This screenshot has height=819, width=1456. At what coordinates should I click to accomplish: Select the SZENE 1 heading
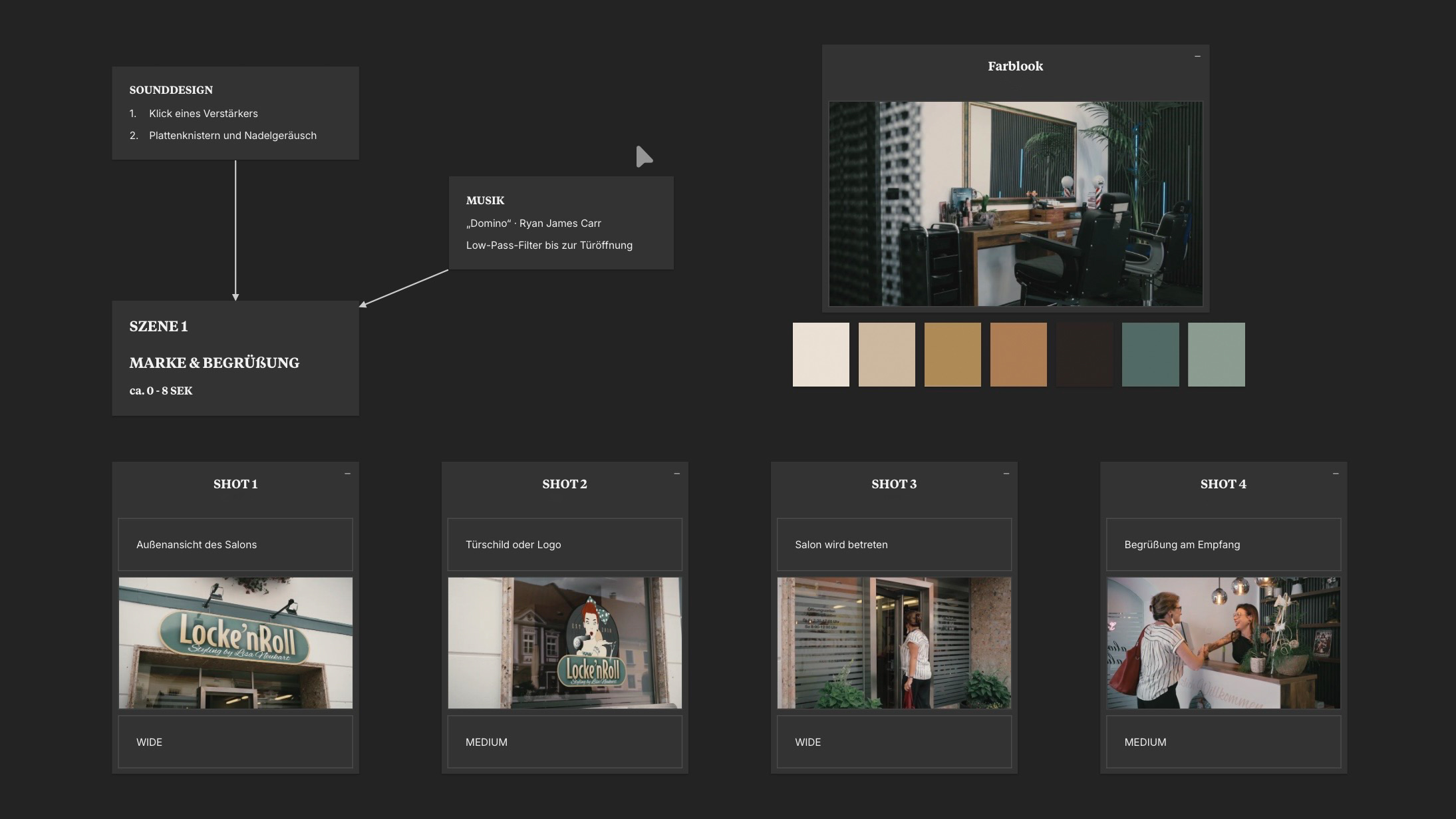click(x=158, y=326)
